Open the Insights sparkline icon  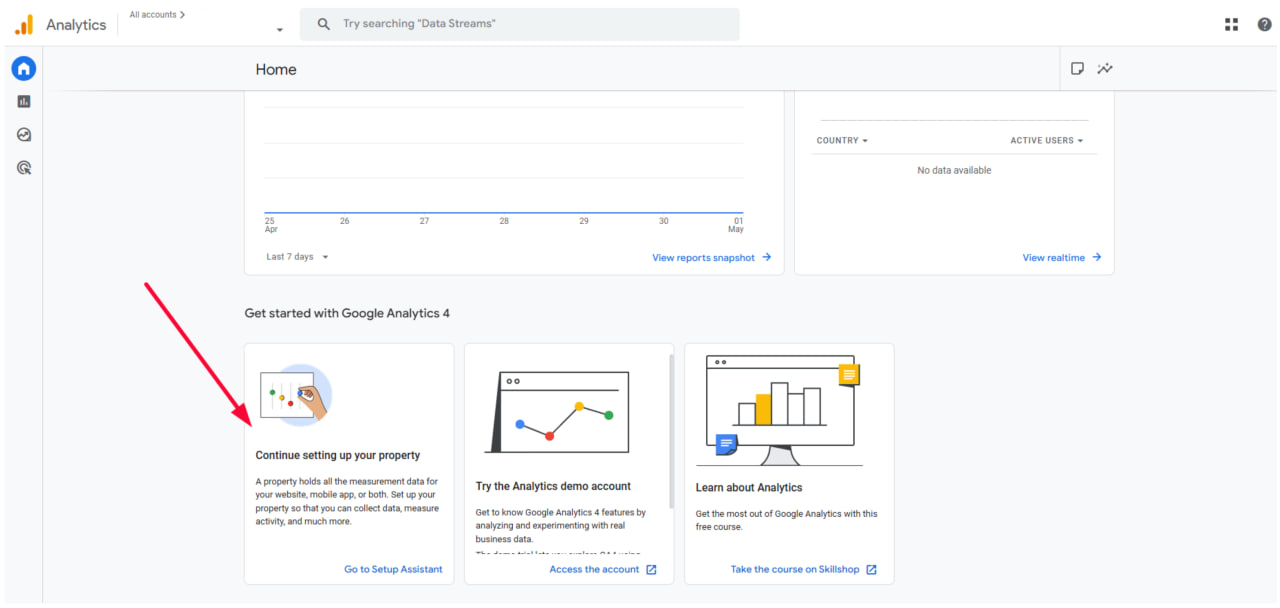[x=1105, y=69]
